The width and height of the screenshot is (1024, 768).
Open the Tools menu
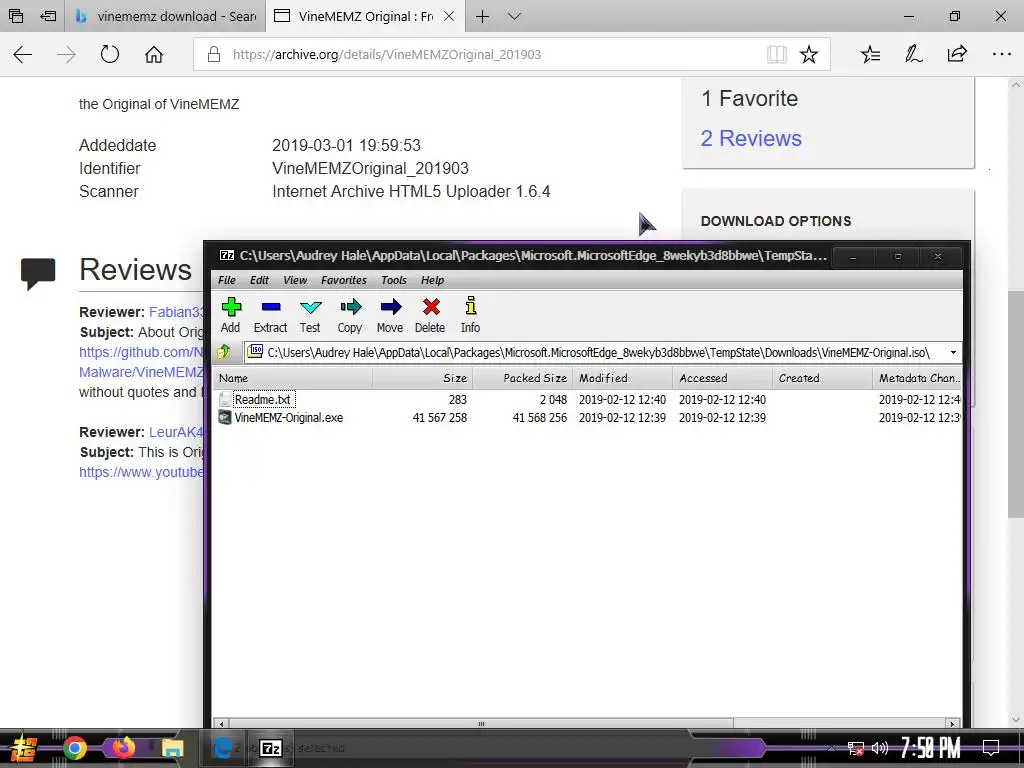point(394,280)
